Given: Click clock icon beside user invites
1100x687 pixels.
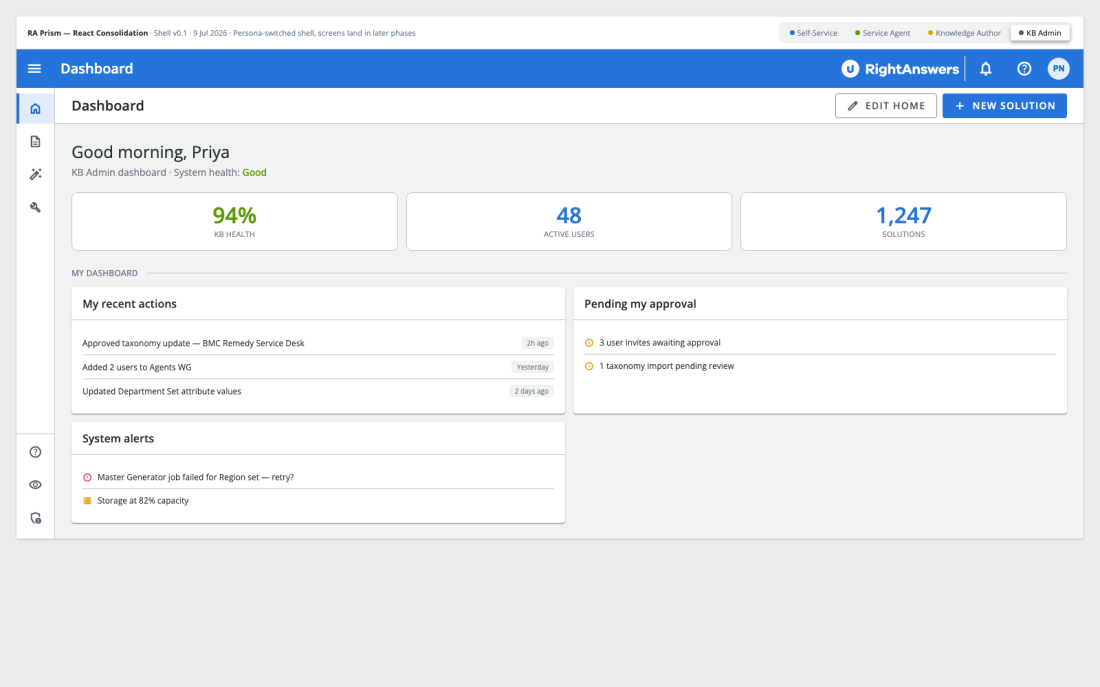Looking at the screenshot, I should point(589,343).
